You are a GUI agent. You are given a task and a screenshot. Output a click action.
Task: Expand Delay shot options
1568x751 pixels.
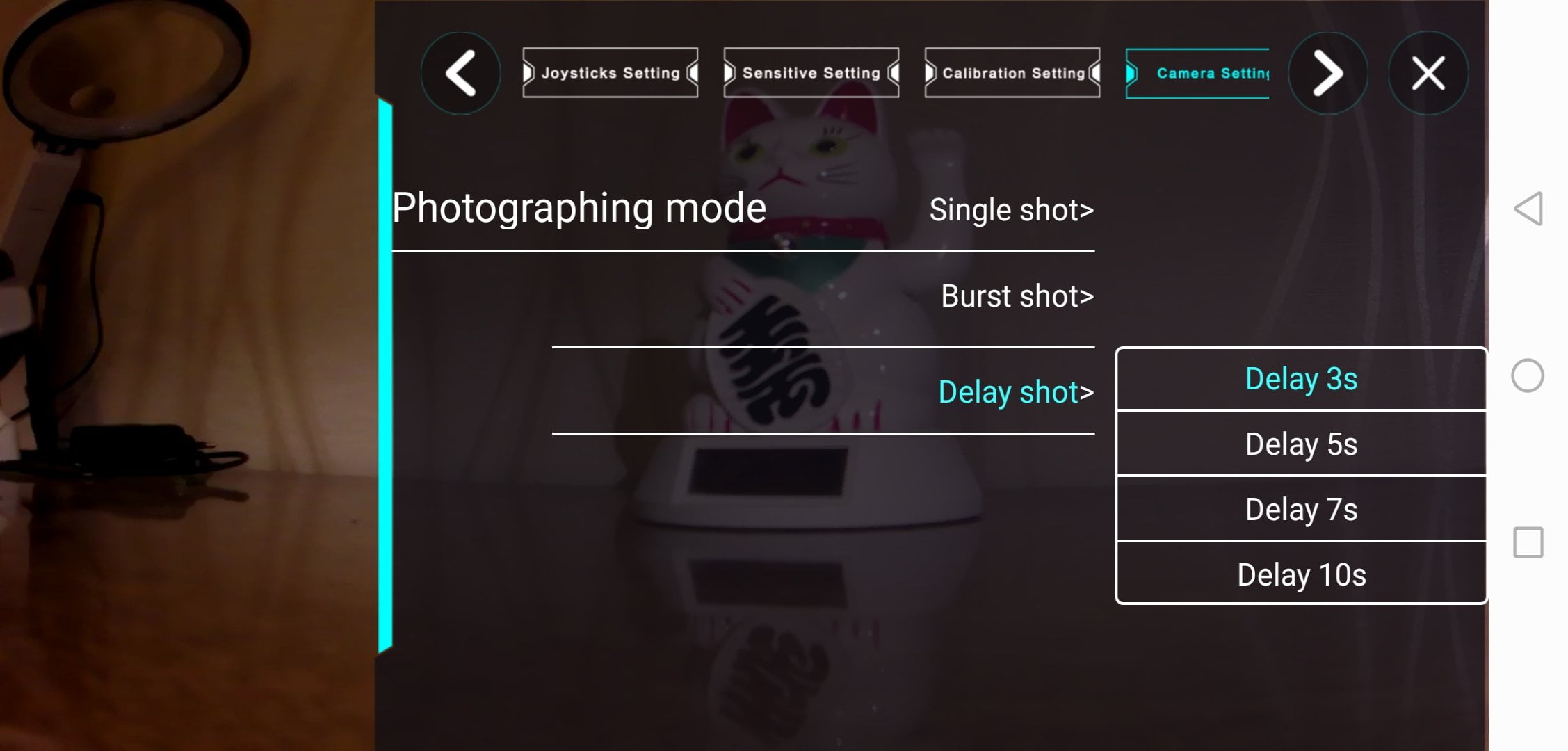(1016, 392)
